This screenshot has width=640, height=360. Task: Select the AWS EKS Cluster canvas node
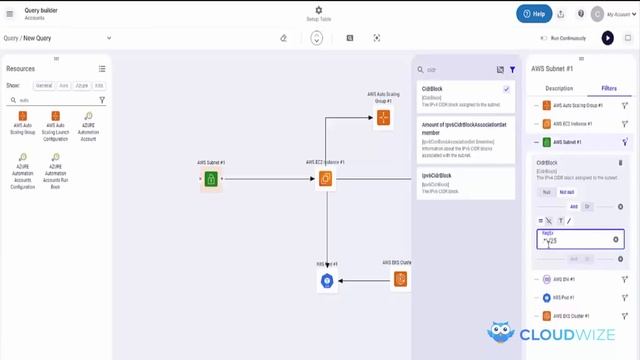coord(400,279)
